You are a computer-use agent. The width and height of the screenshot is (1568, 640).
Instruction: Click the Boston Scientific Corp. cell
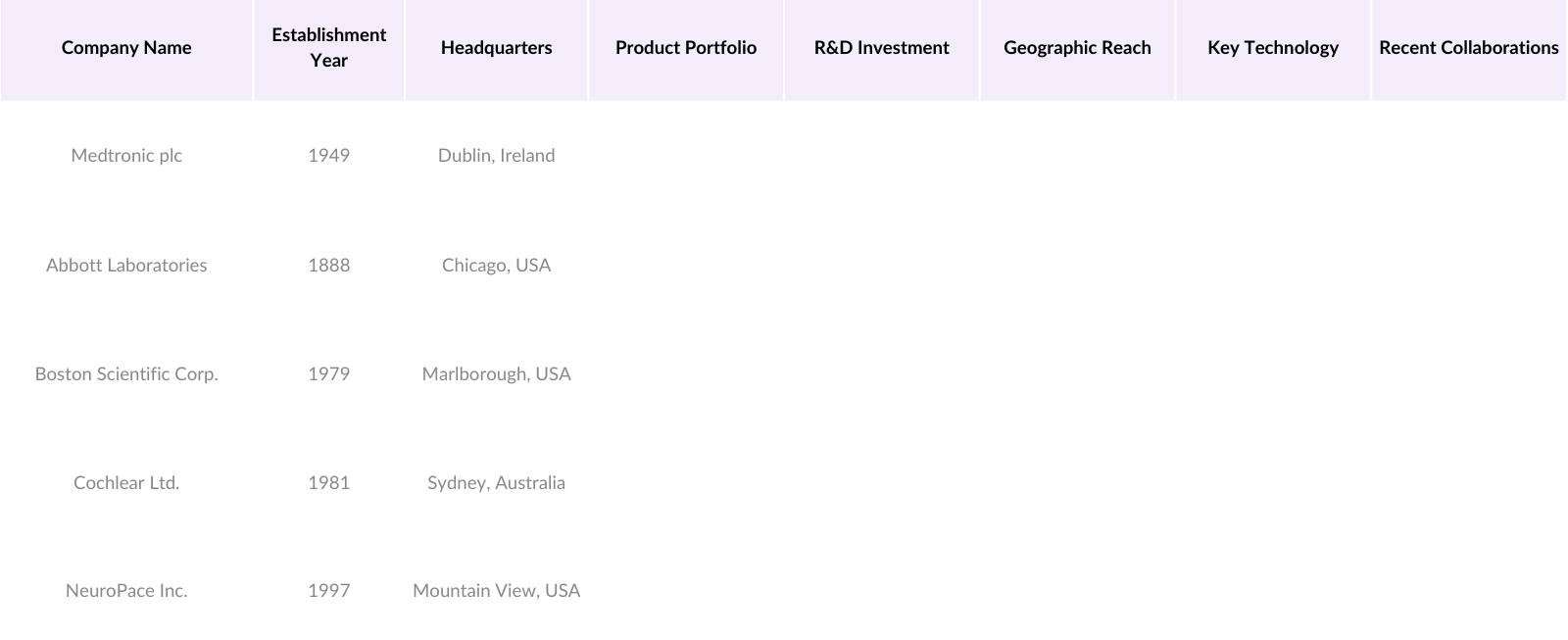point(126,374)
